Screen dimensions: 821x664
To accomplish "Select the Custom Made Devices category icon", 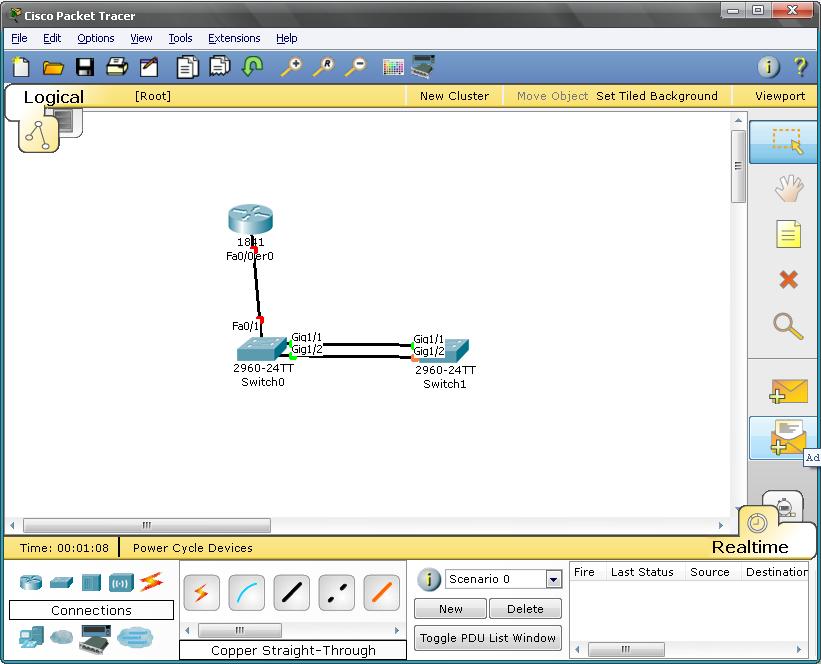I will (95, 639).
